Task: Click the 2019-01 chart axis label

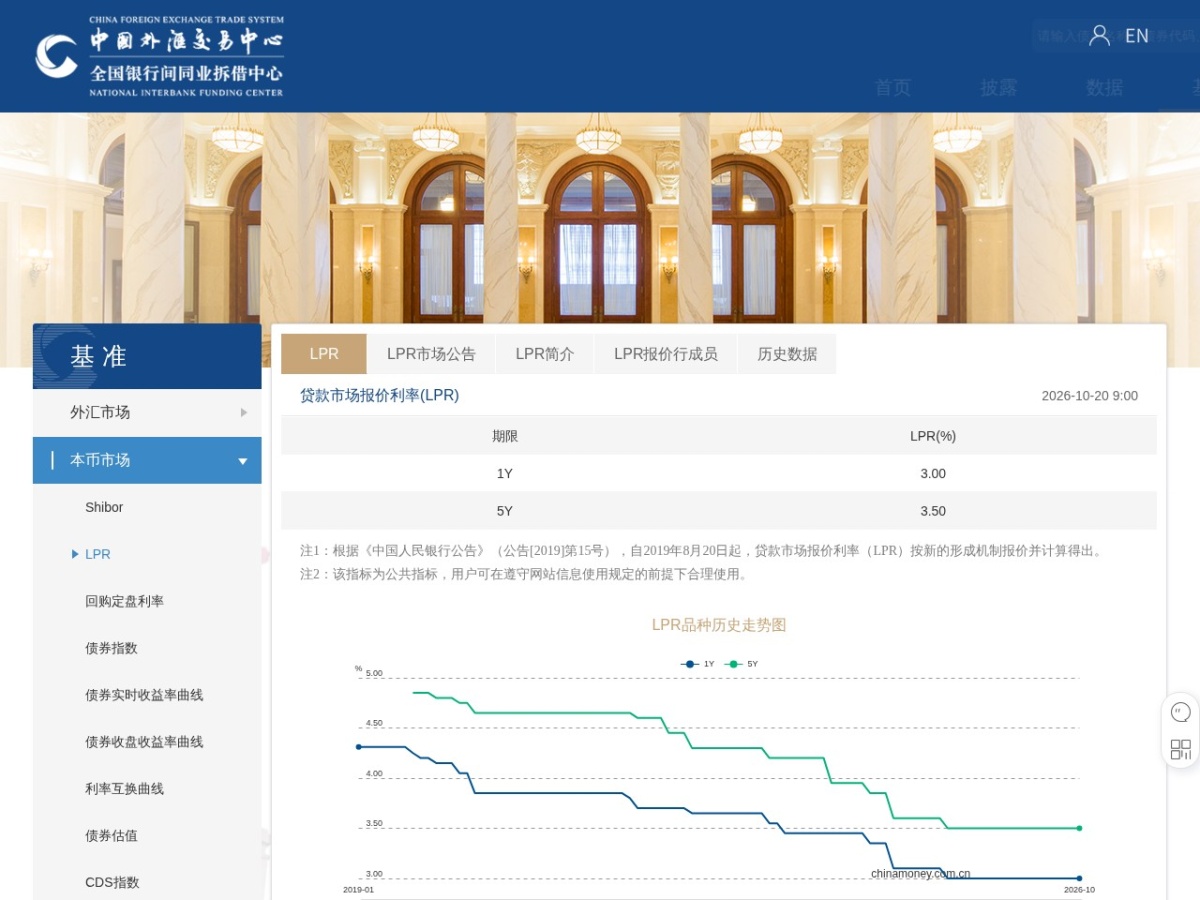Action: [x=358, y=890]
